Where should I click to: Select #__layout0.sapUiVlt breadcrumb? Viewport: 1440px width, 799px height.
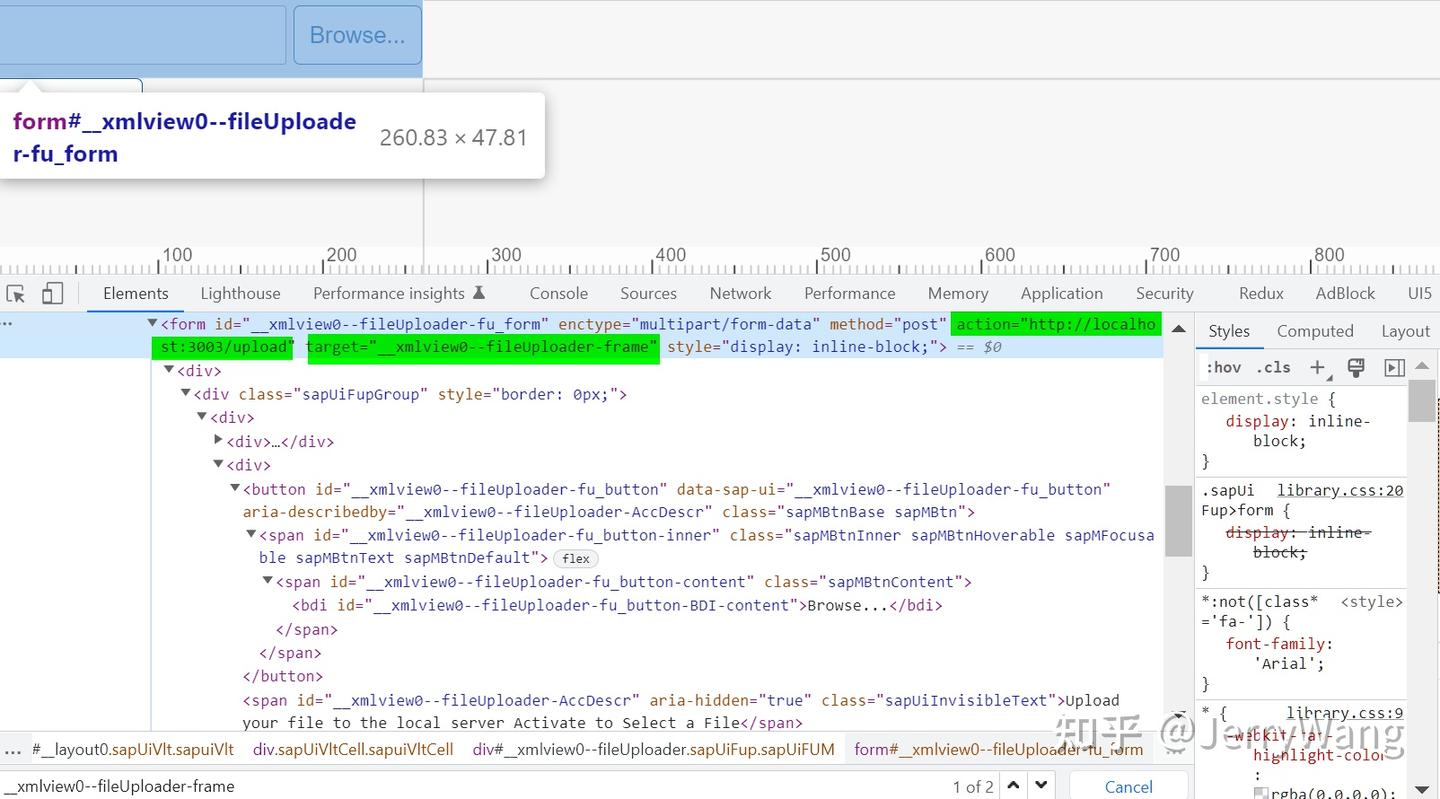click(133, 750)
